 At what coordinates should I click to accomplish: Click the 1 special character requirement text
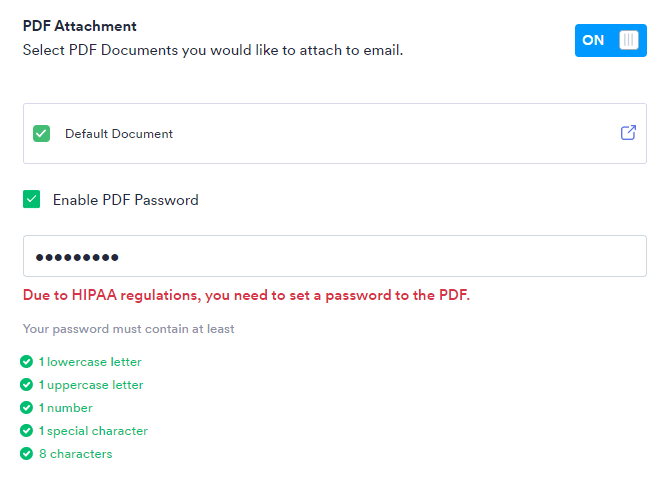pyautogui.click(x=93, y=431)
